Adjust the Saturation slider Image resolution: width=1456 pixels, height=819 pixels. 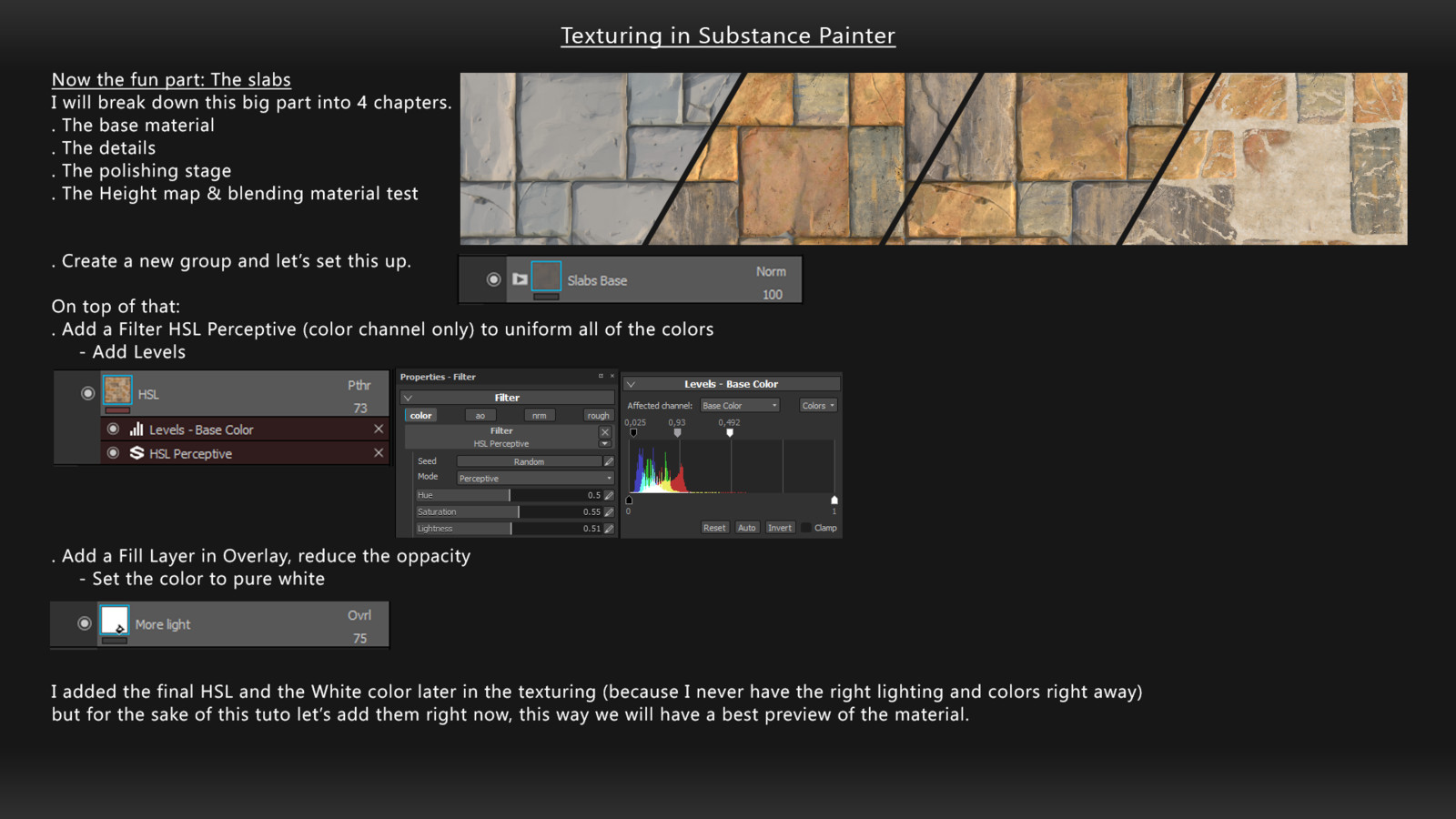(x=509, y=511)
